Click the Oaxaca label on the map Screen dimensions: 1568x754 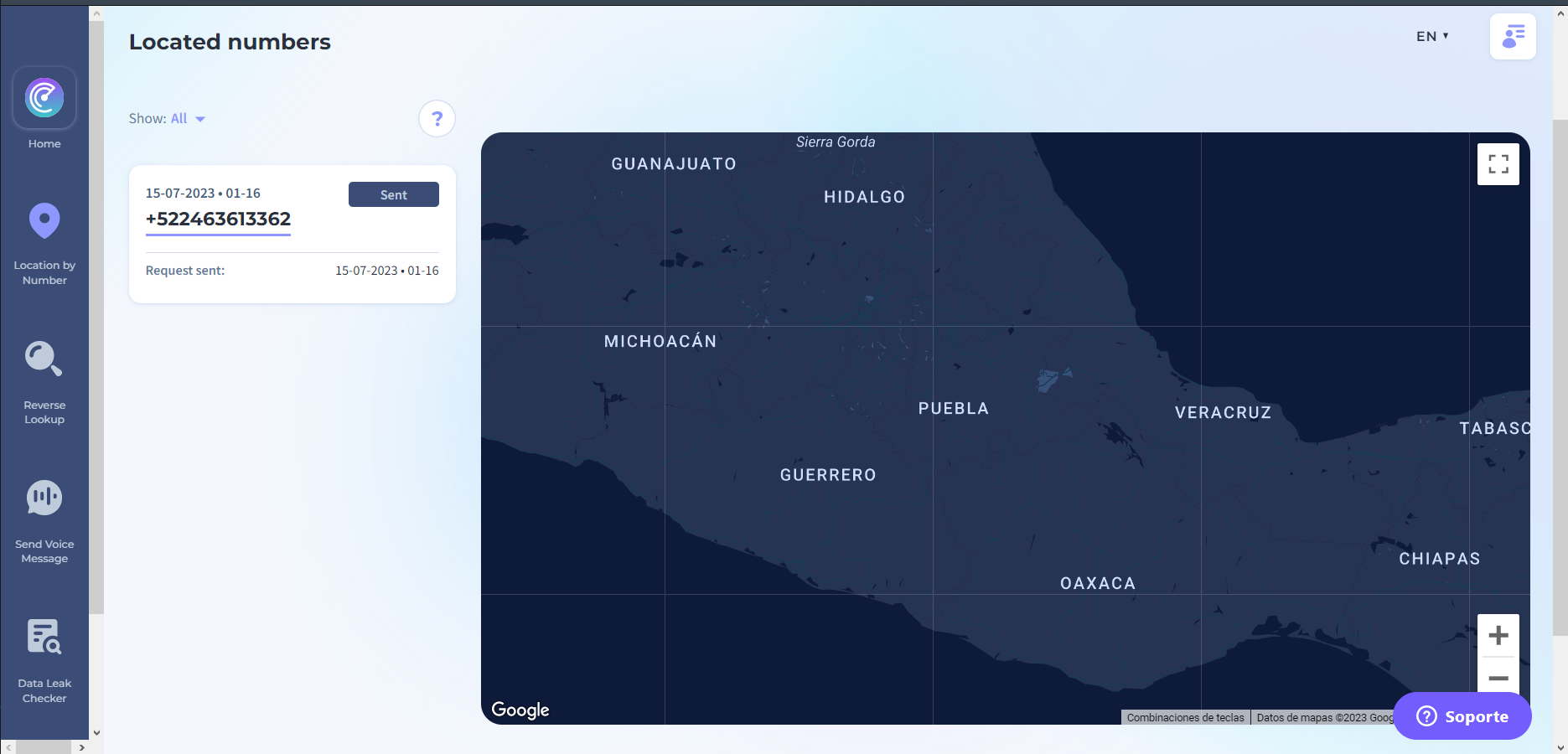click(x=1097, y=584)
